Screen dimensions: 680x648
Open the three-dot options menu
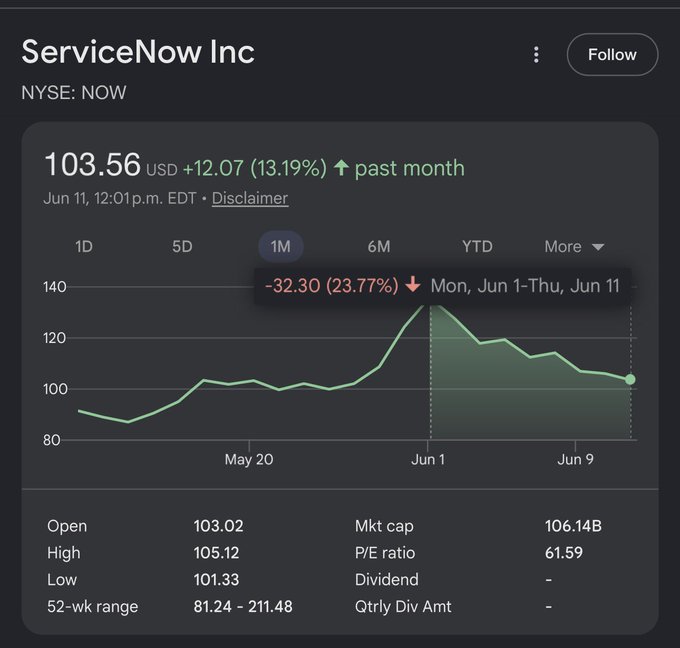536,55
